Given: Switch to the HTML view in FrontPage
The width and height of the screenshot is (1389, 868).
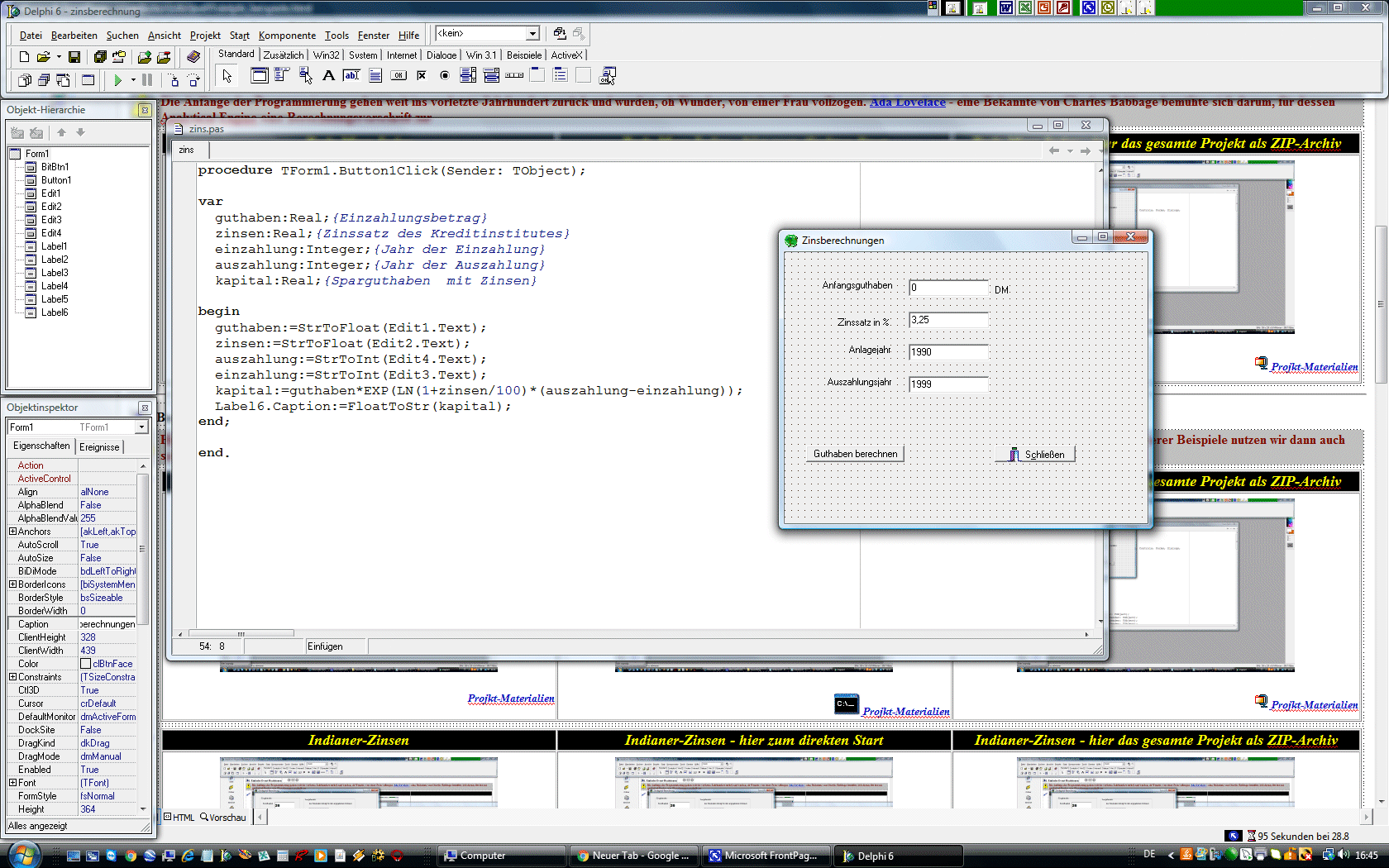Looking at the screenshot, I should coord(179,818).
